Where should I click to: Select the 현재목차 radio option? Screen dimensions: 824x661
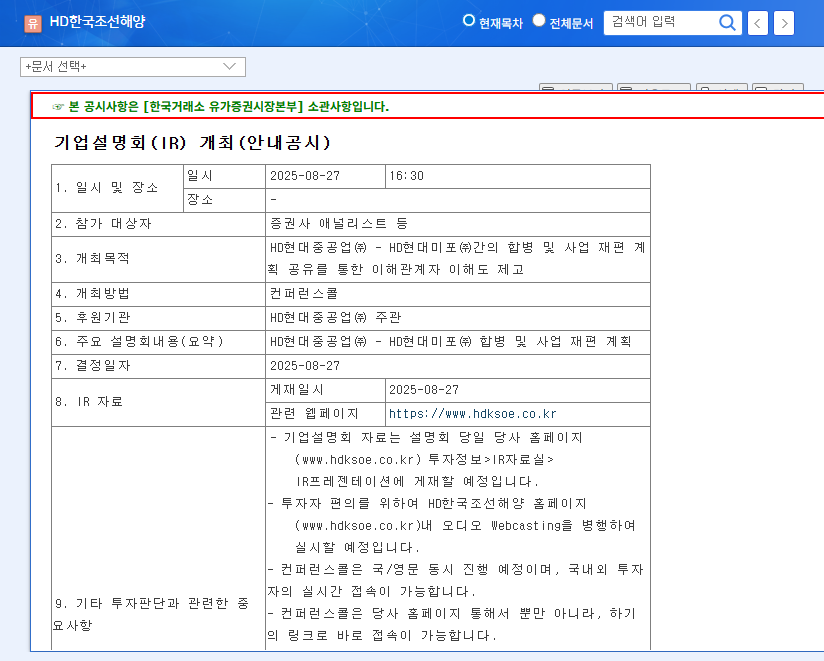click(468, 20)
